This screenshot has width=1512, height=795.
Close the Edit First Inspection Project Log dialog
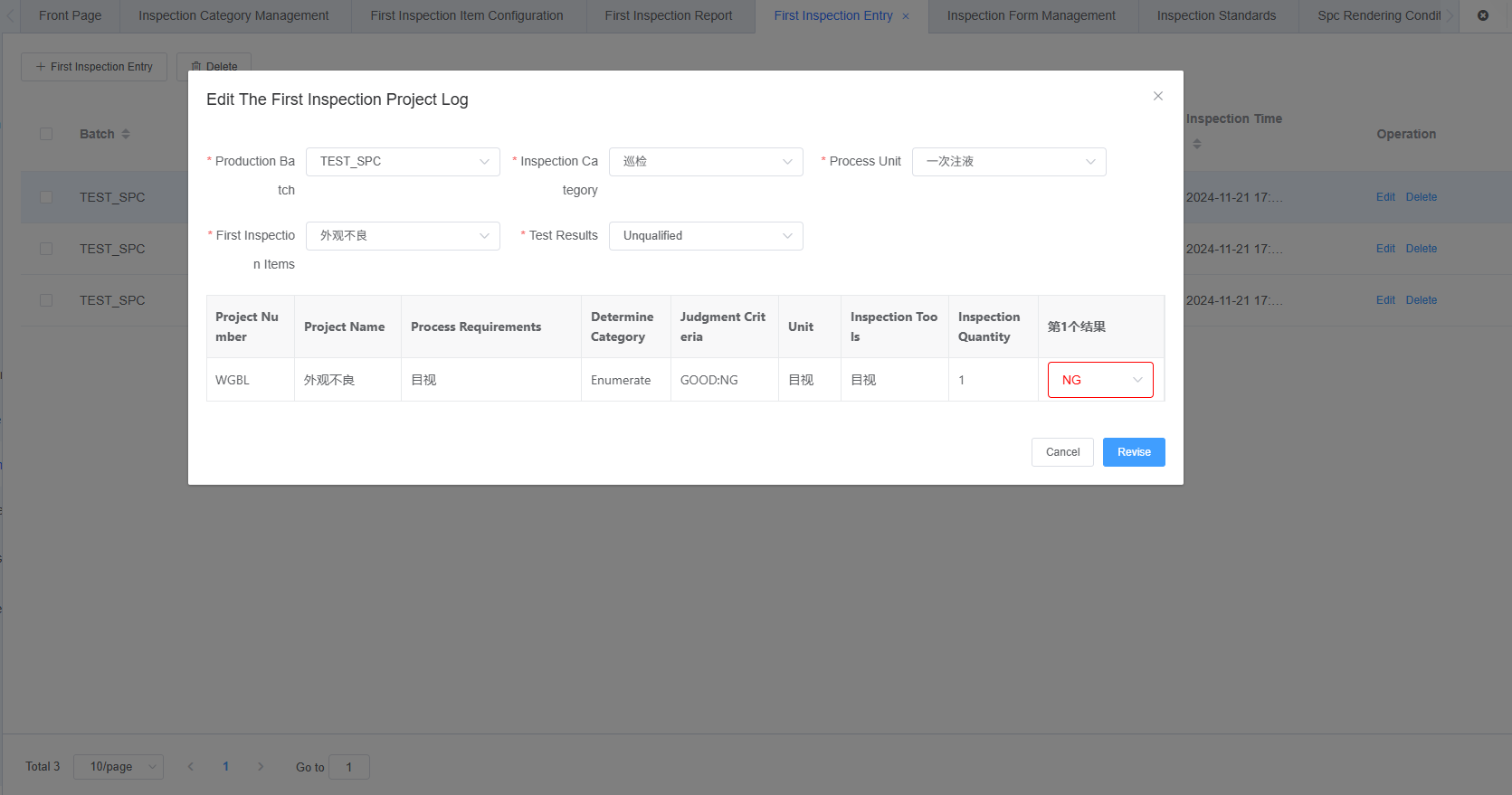click(x=1157, y=96)
